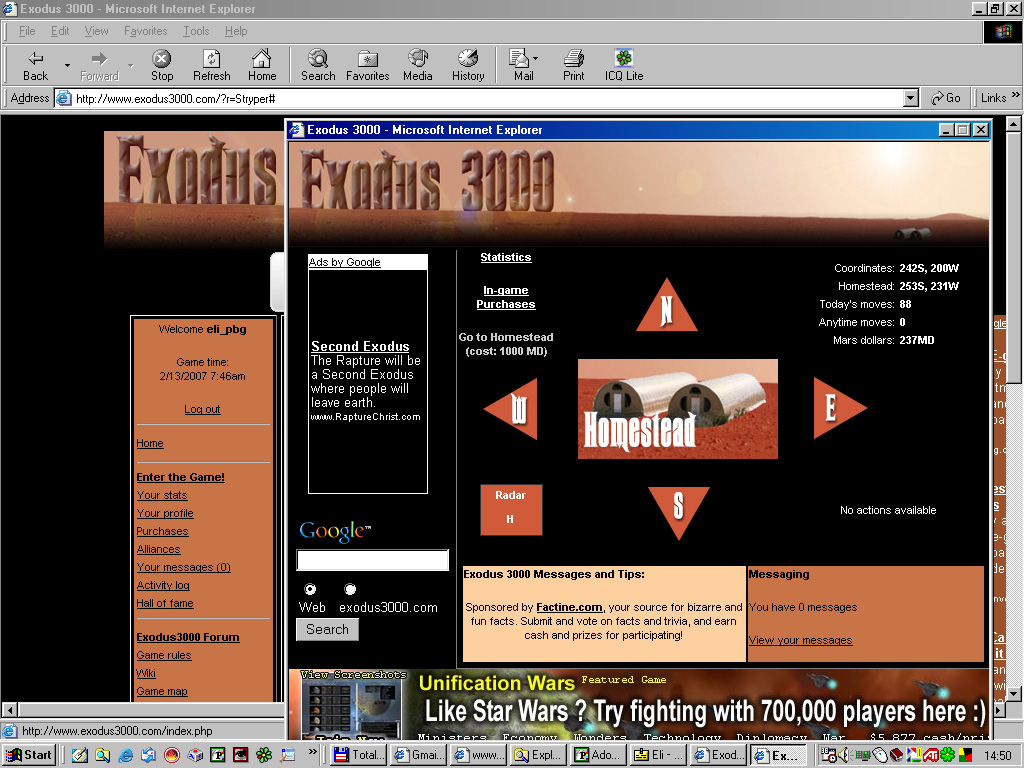Screen dimensions: 1024x768
Task: Open the Edit menu
Action: pyautogui.click(x=60, y=31)
